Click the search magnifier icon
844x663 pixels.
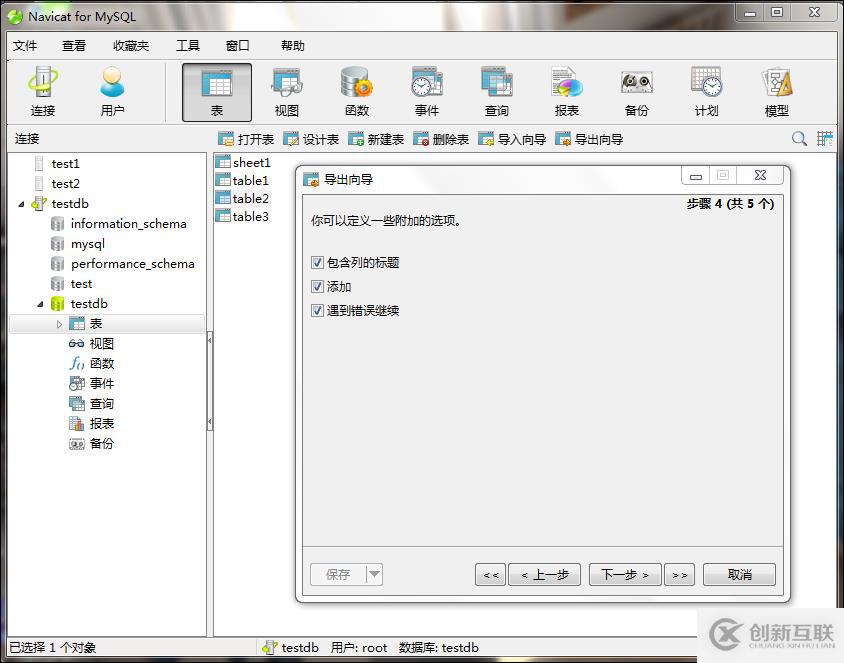799,139
